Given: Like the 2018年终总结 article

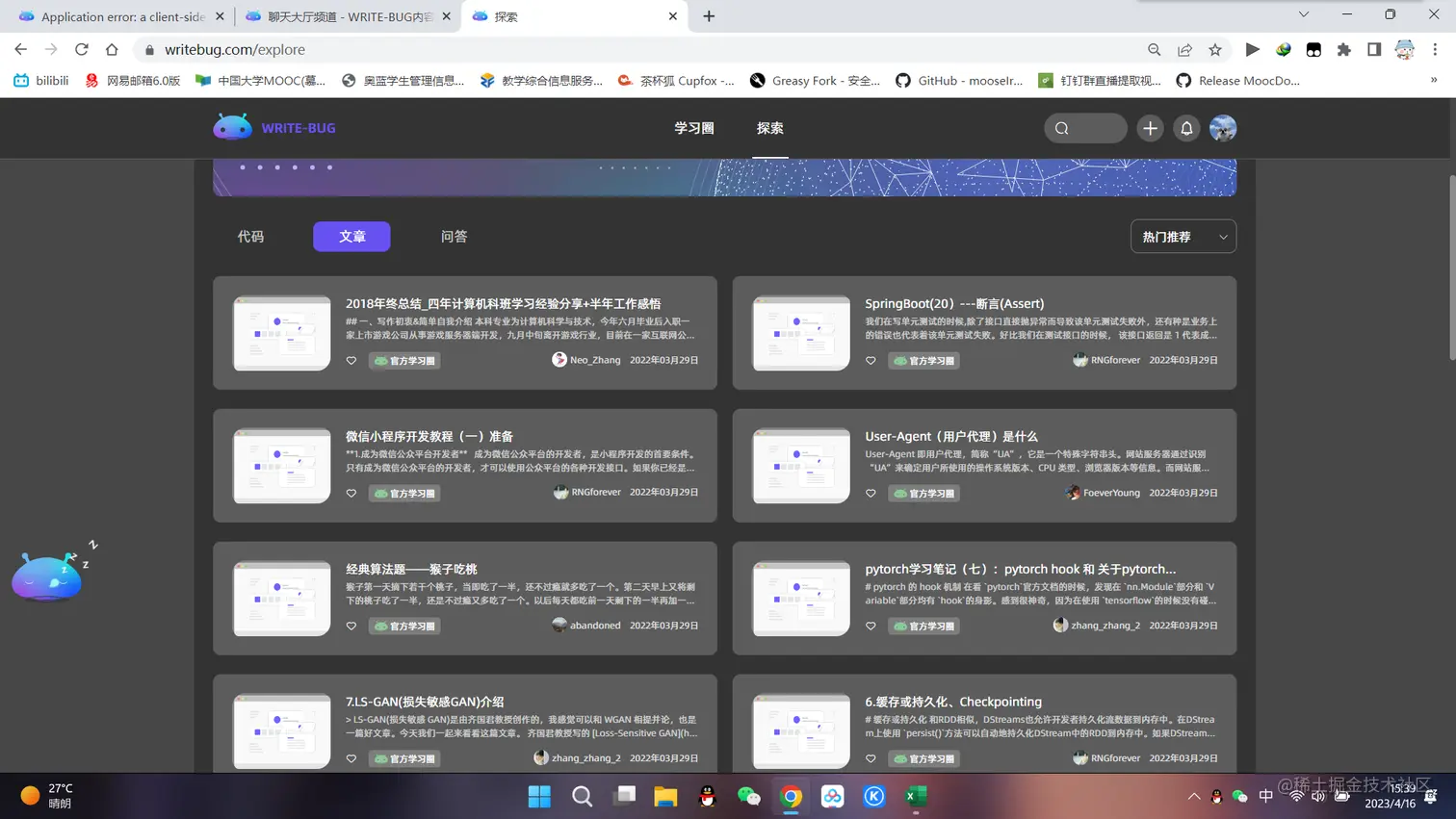Looking at the screenshot, I should coord(351,361).
